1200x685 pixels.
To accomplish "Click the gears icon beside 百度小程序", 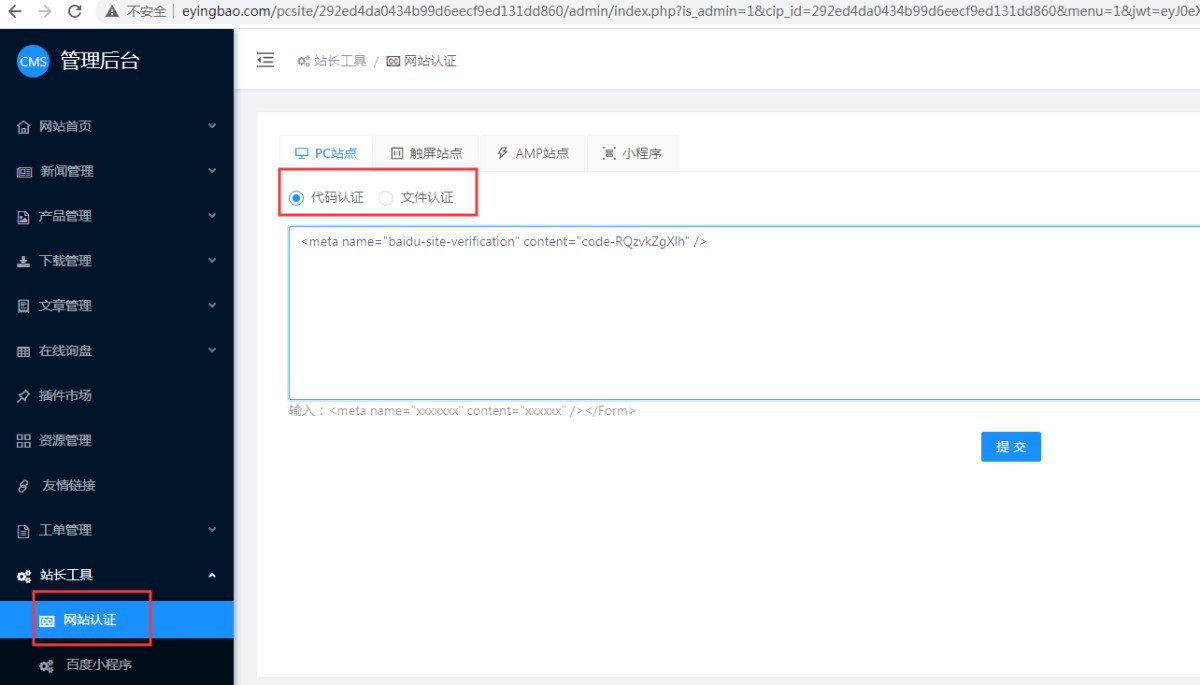I will pos(46,666).
